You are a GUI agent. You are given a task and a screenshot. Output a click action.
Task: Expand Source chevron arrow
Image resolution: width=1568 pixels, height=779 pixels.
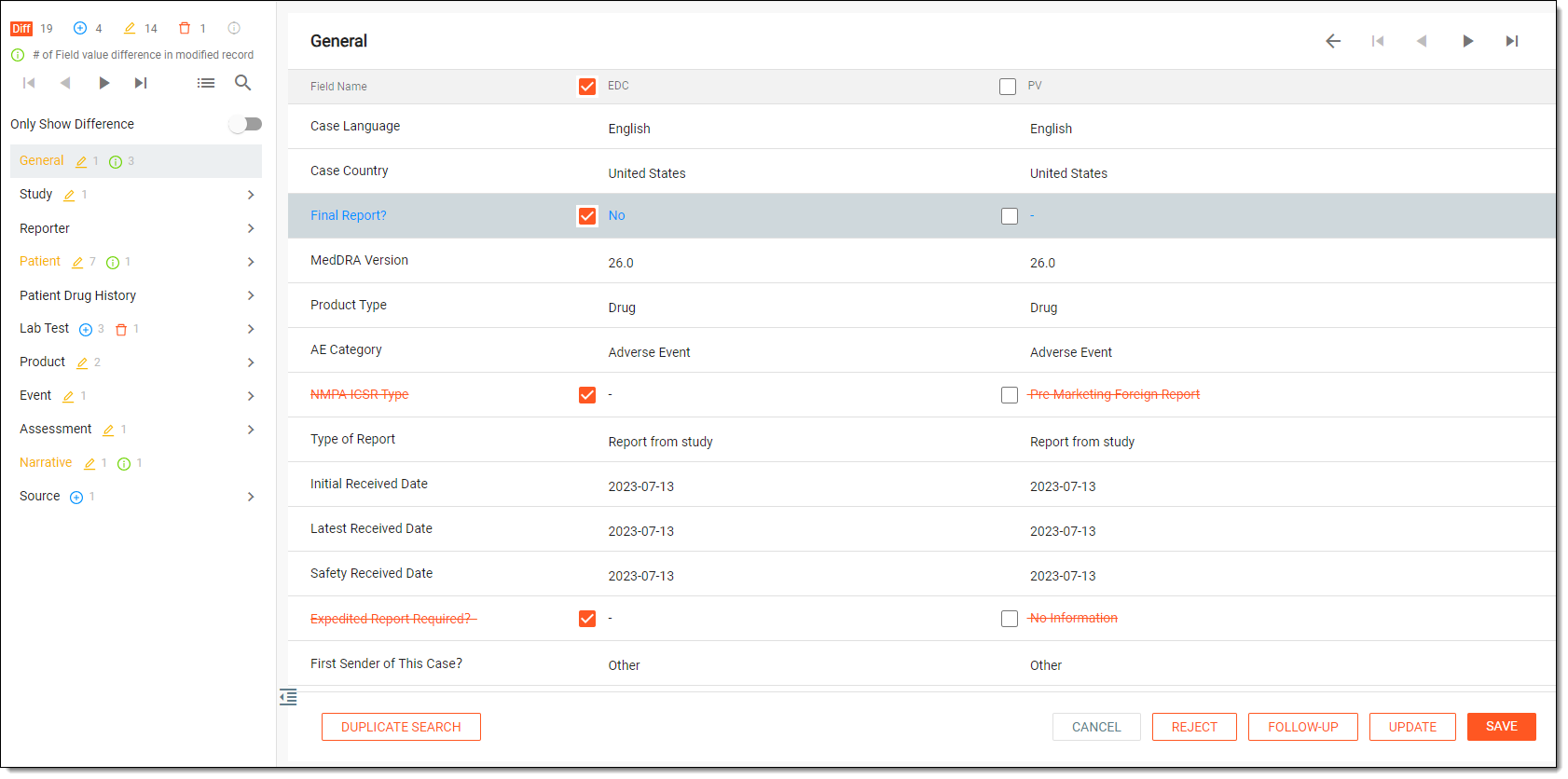click(x=251, y=497)
